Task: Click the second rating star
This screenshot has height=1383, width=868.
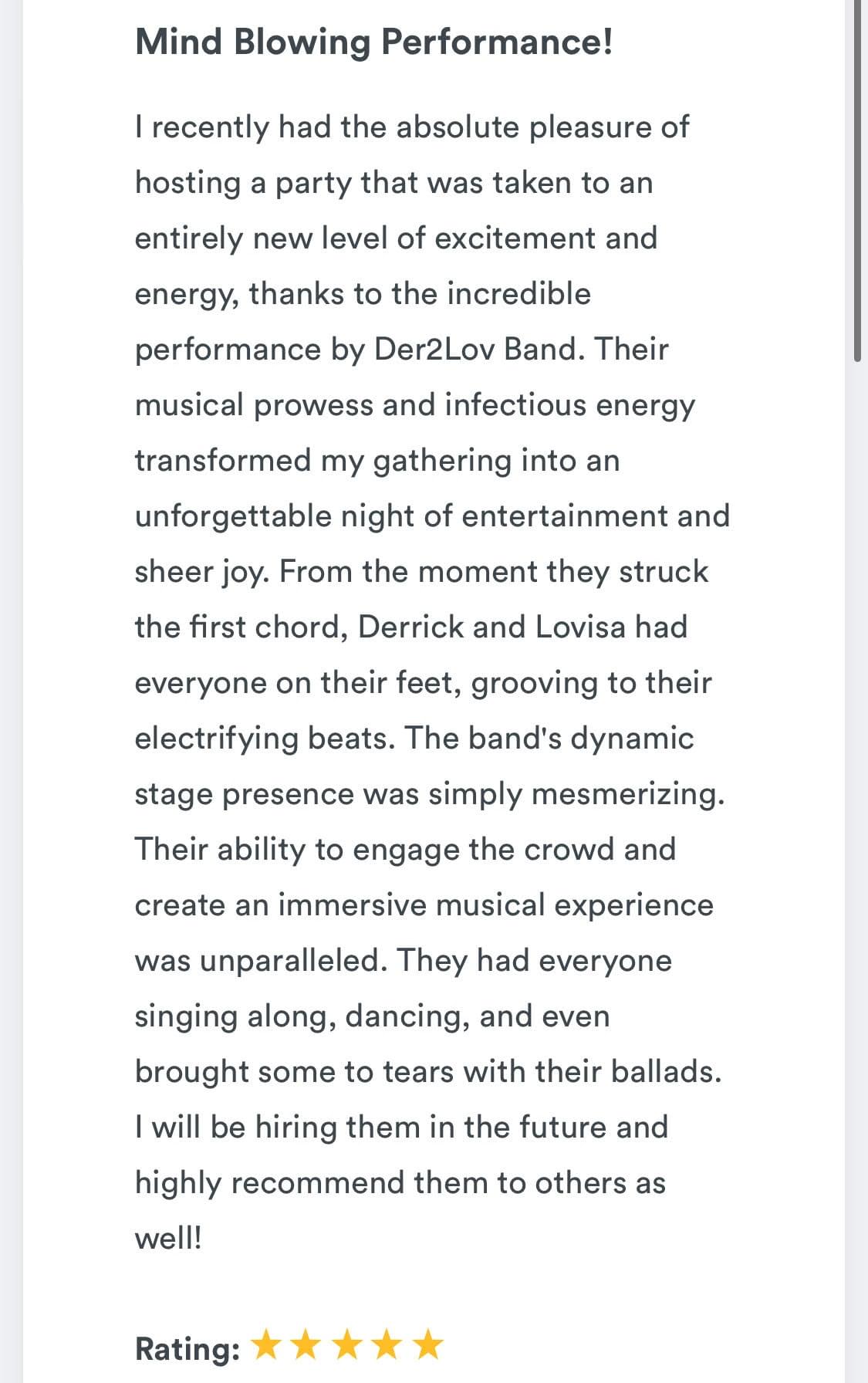Action: (306, 1344)
